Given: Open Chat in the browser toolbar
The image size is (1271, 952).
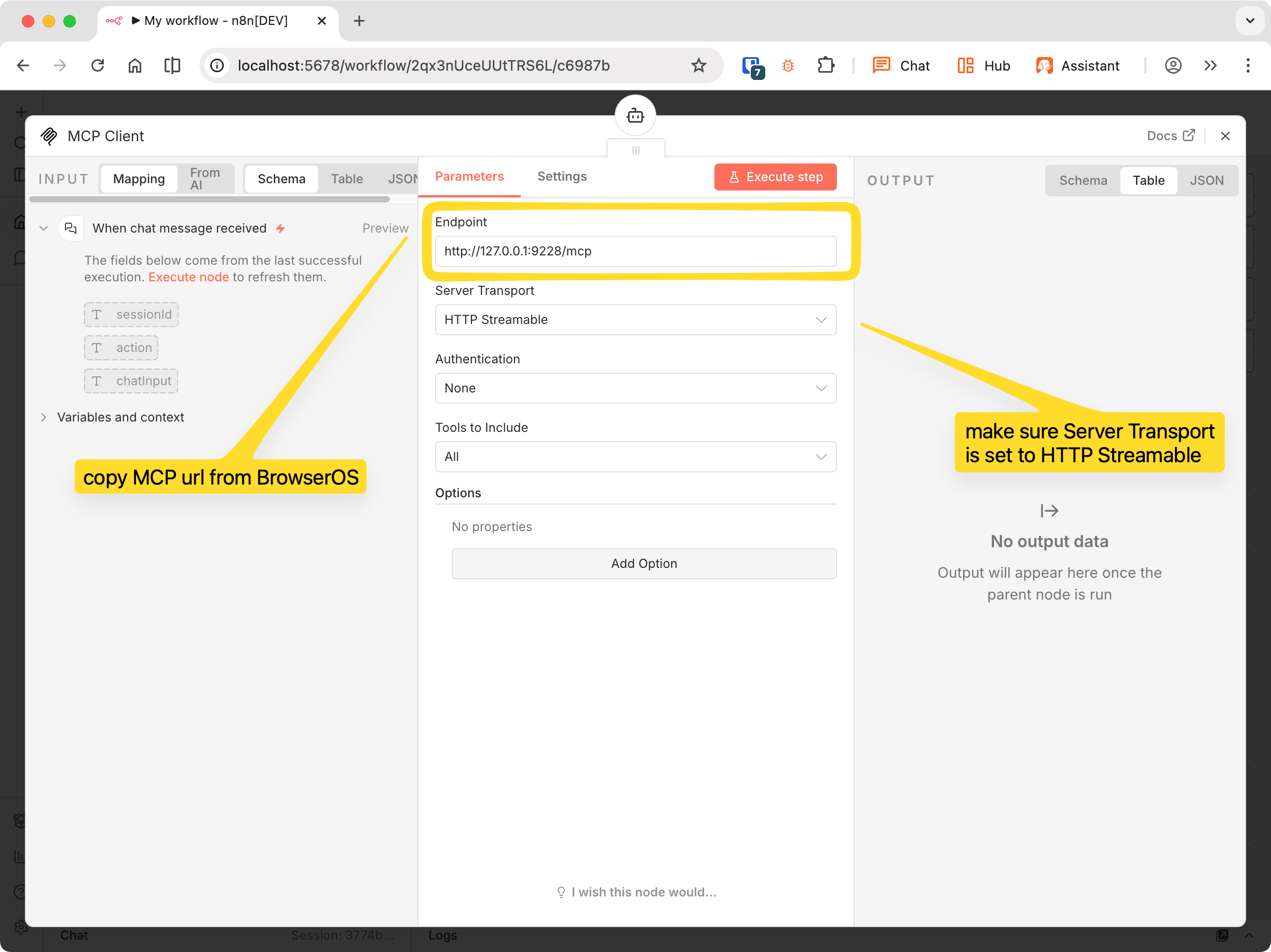Looking at the screenshot, I should [x=901, y=65].
